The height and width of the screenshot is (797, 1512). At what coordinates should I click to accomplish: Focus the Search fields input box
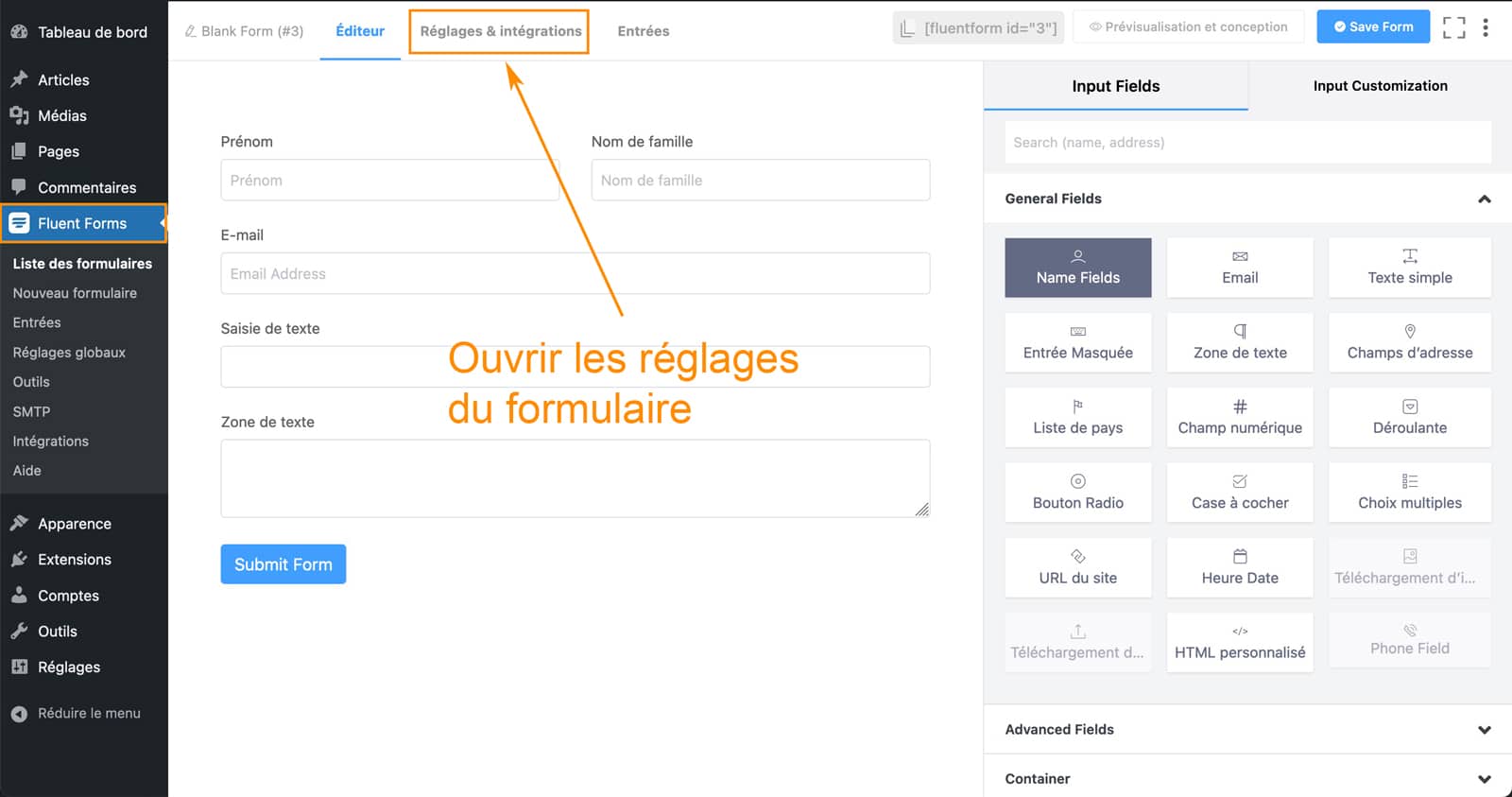point(1247,143)
